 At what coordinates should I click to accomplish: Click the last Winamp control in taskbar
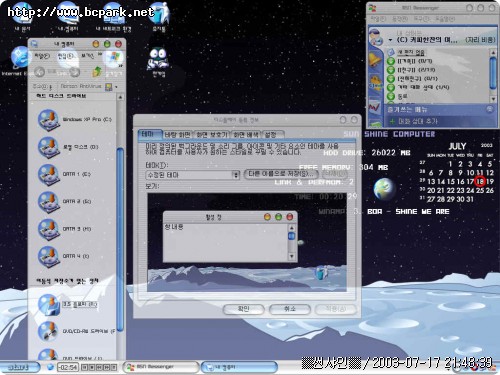coord(114,367)
